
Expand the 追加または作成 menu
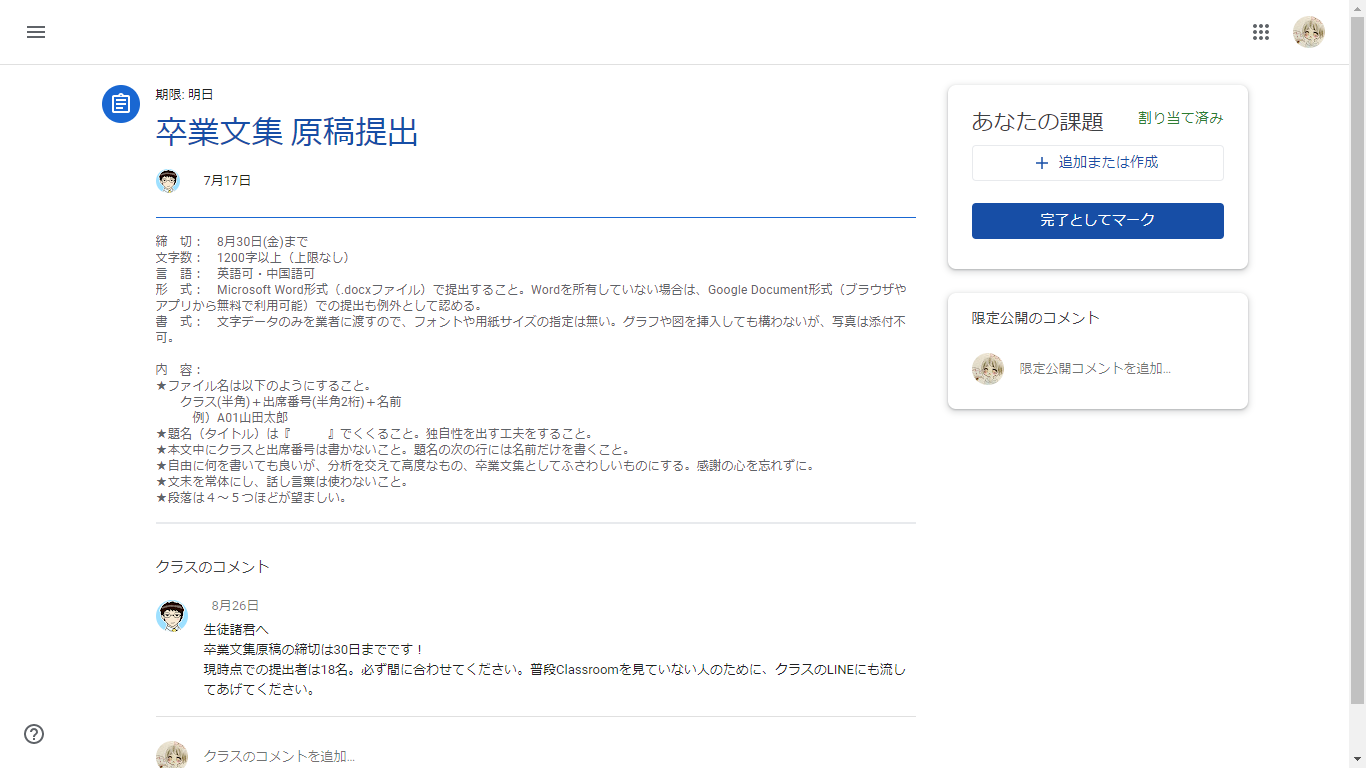(x=1097, y=163)
